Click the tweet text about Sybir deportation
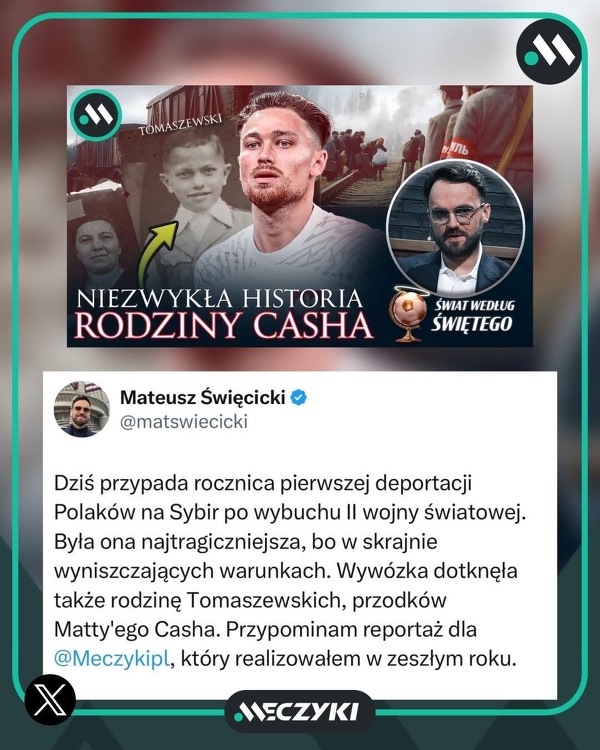Viewport: 600px width, 750px height. (x=289, y=571)
